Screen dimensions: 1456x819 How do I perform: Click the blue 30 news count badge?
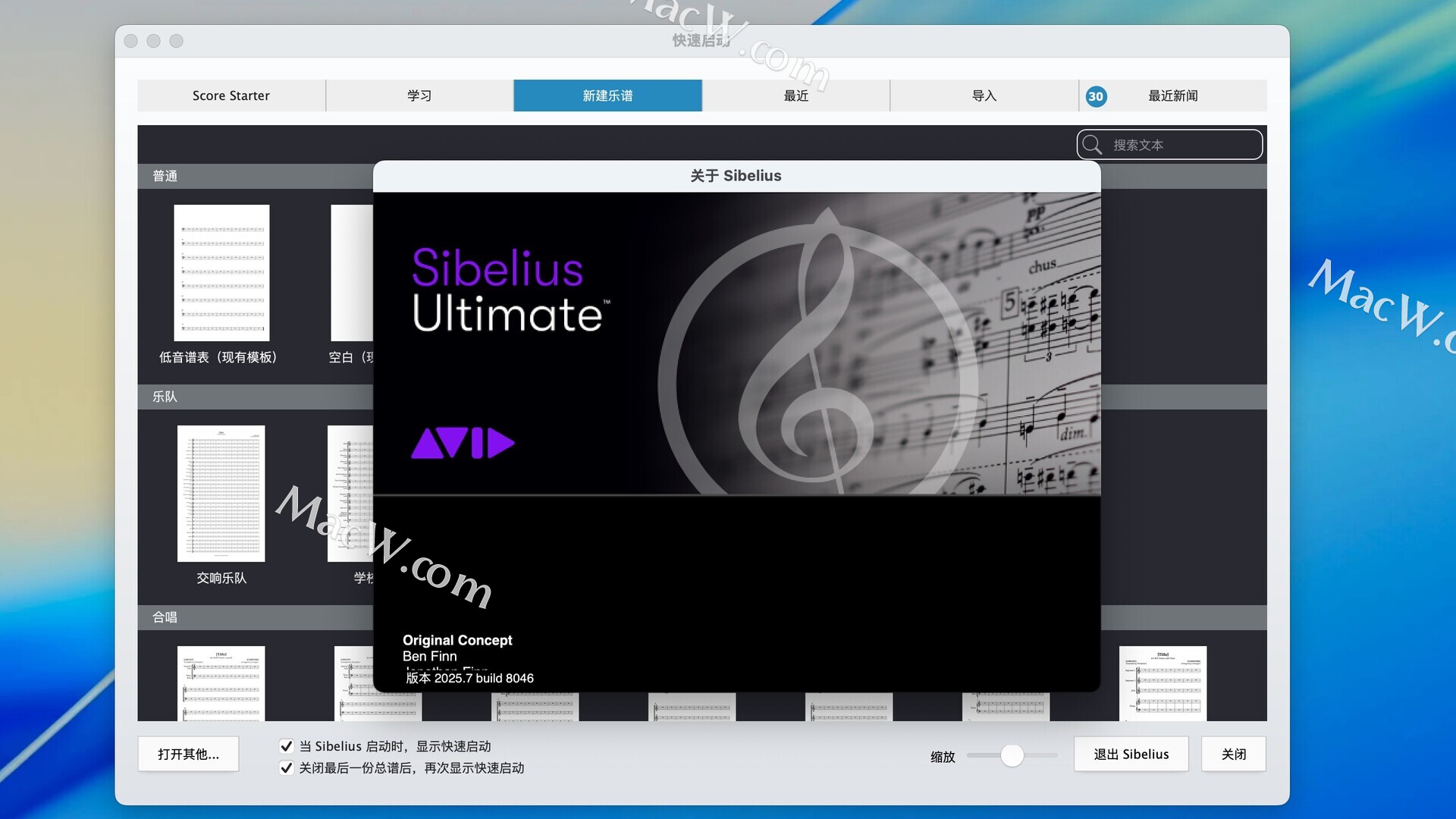click(1096, 96)
